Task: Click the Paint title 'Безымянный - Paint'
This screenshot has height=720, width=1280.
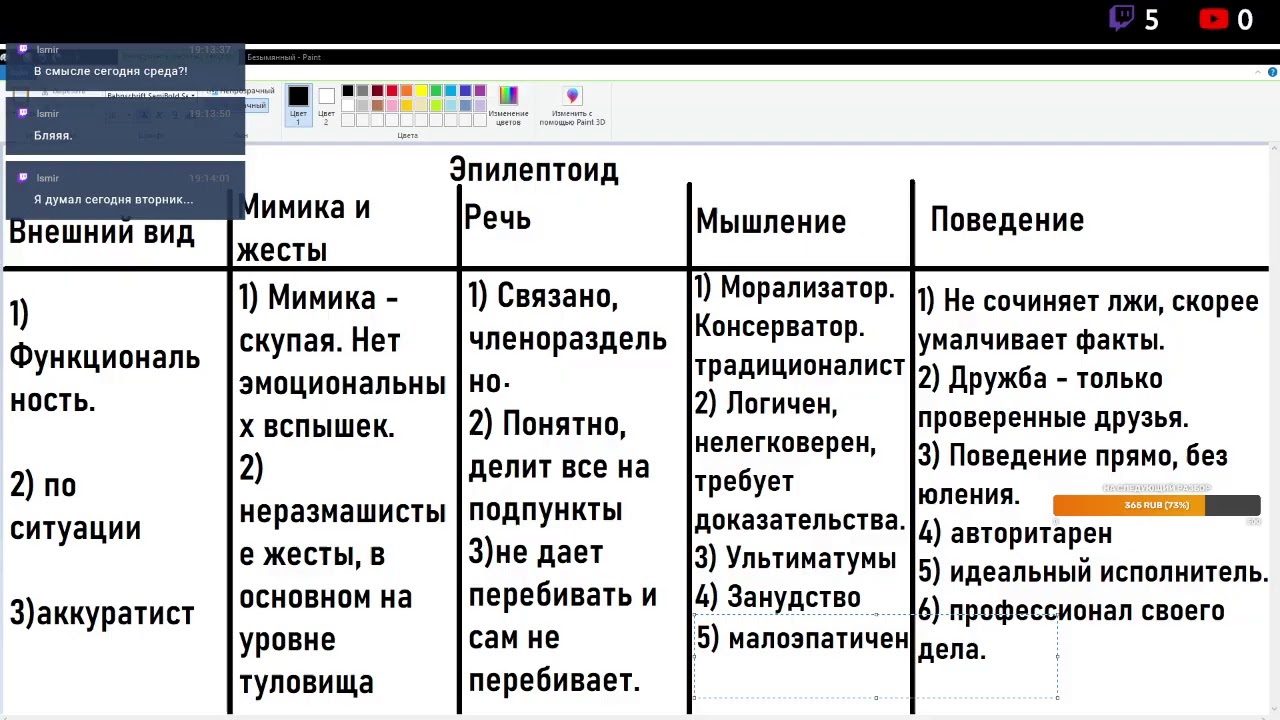Action: [284, 57]
